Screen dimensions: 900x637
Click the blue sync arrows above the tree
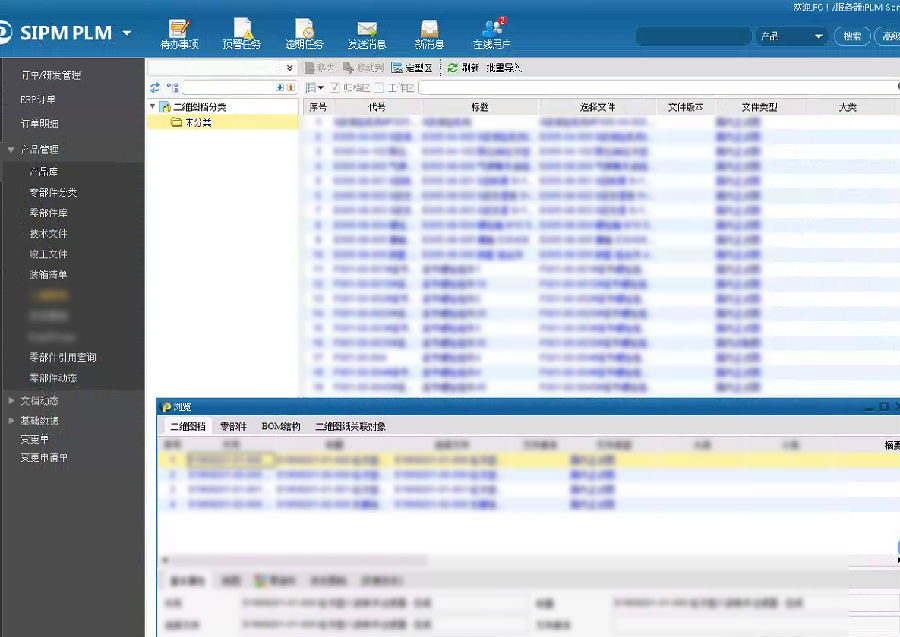click(155, 88)
